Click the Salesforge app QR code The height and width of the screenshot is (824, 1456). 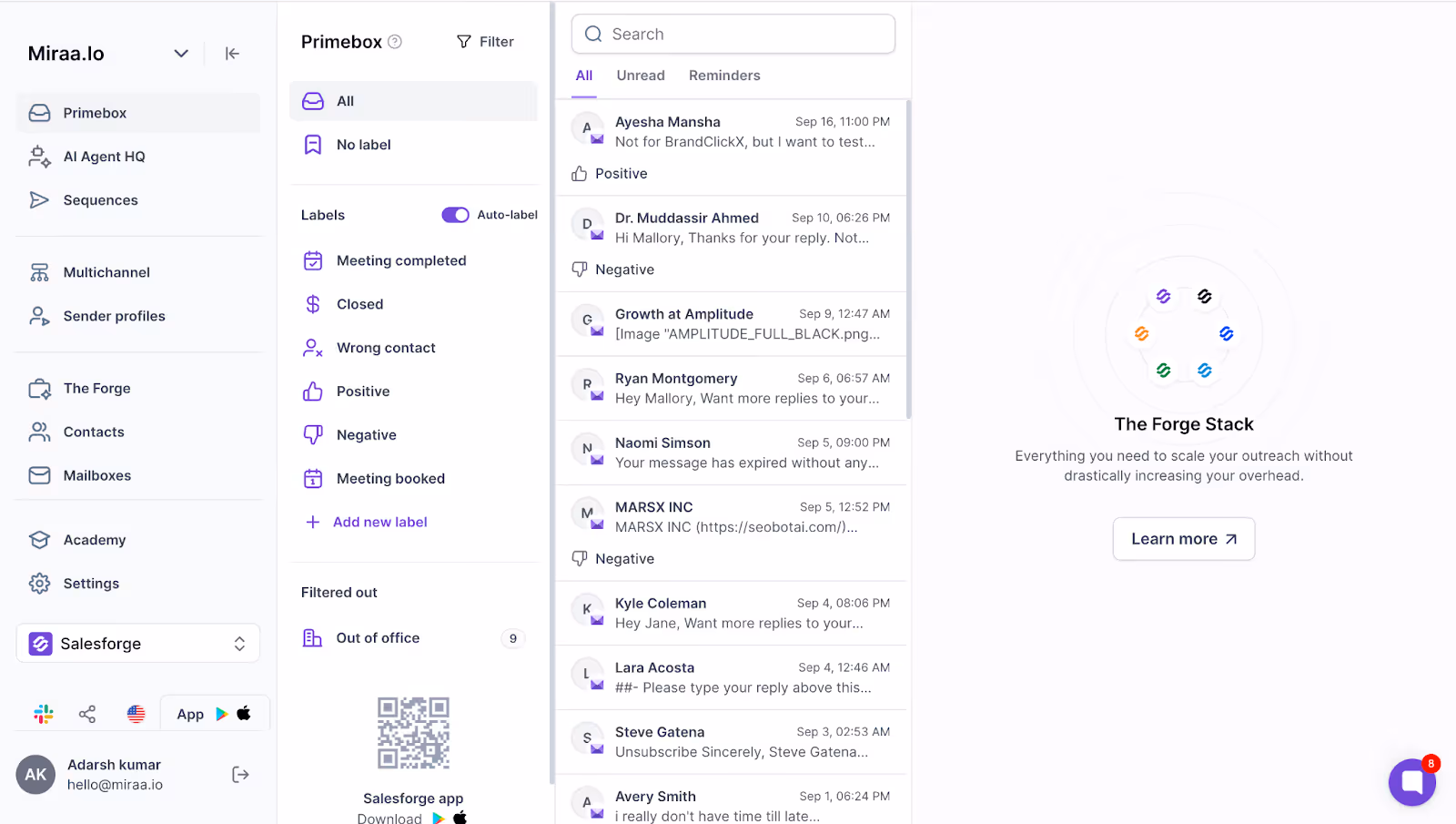tap(413, 733)
